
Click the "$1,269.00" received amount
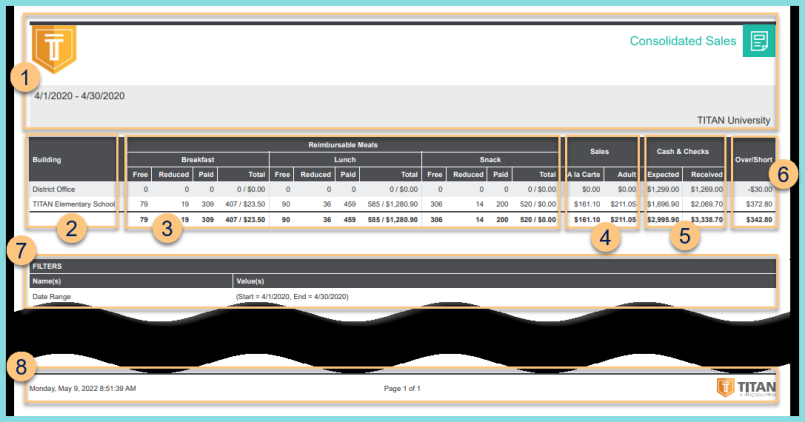[x=707, y=189]
